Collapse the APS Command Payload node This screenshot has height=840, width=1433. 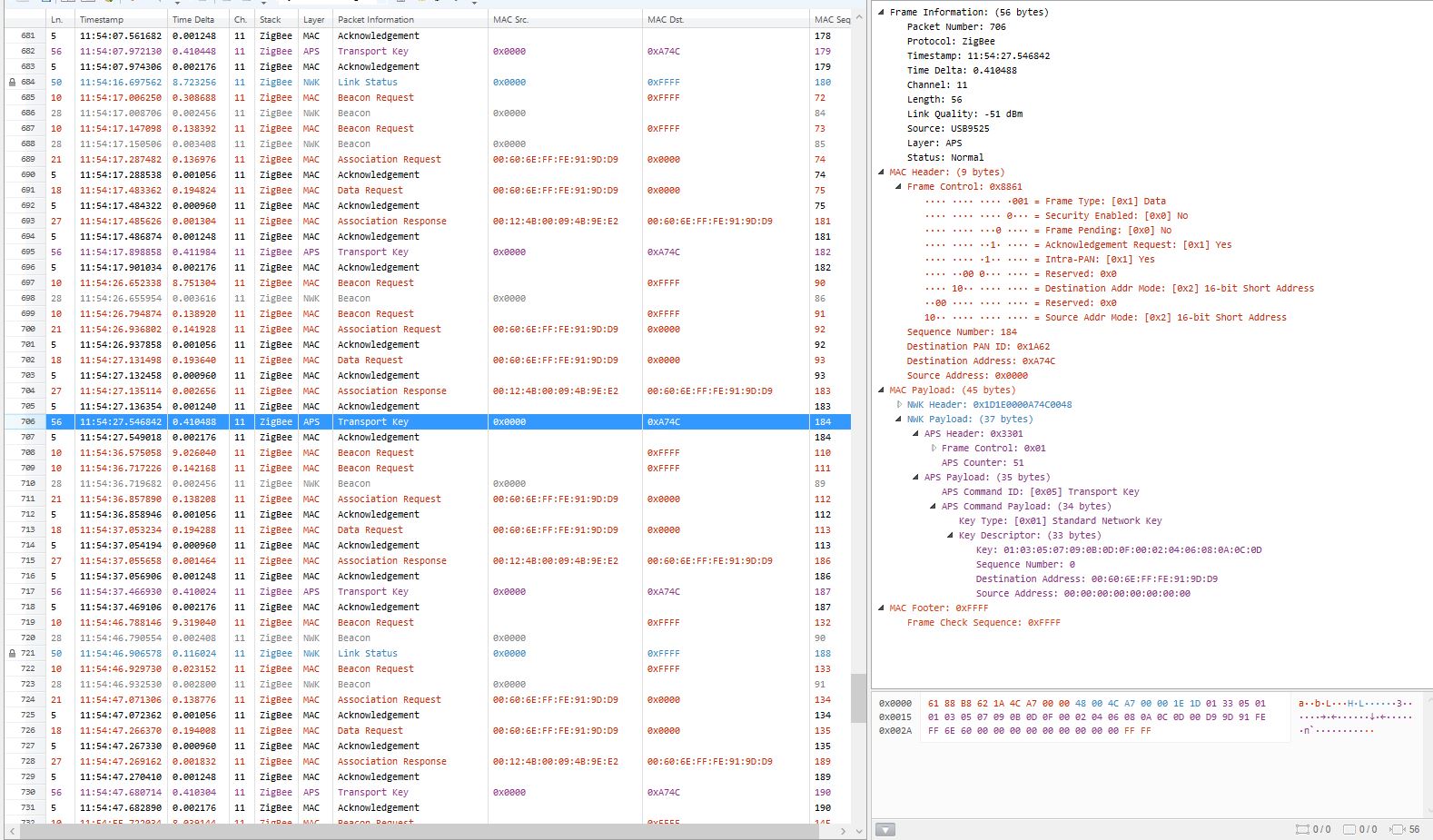click(x=933, y=506)
